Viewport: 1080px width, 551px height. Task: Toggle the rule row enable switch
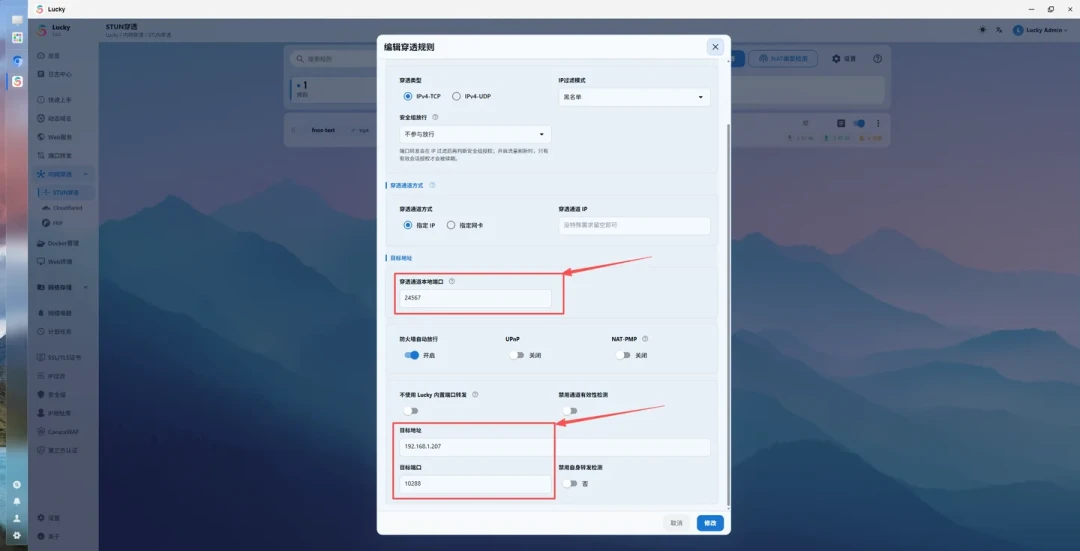(x=859, y=123)
